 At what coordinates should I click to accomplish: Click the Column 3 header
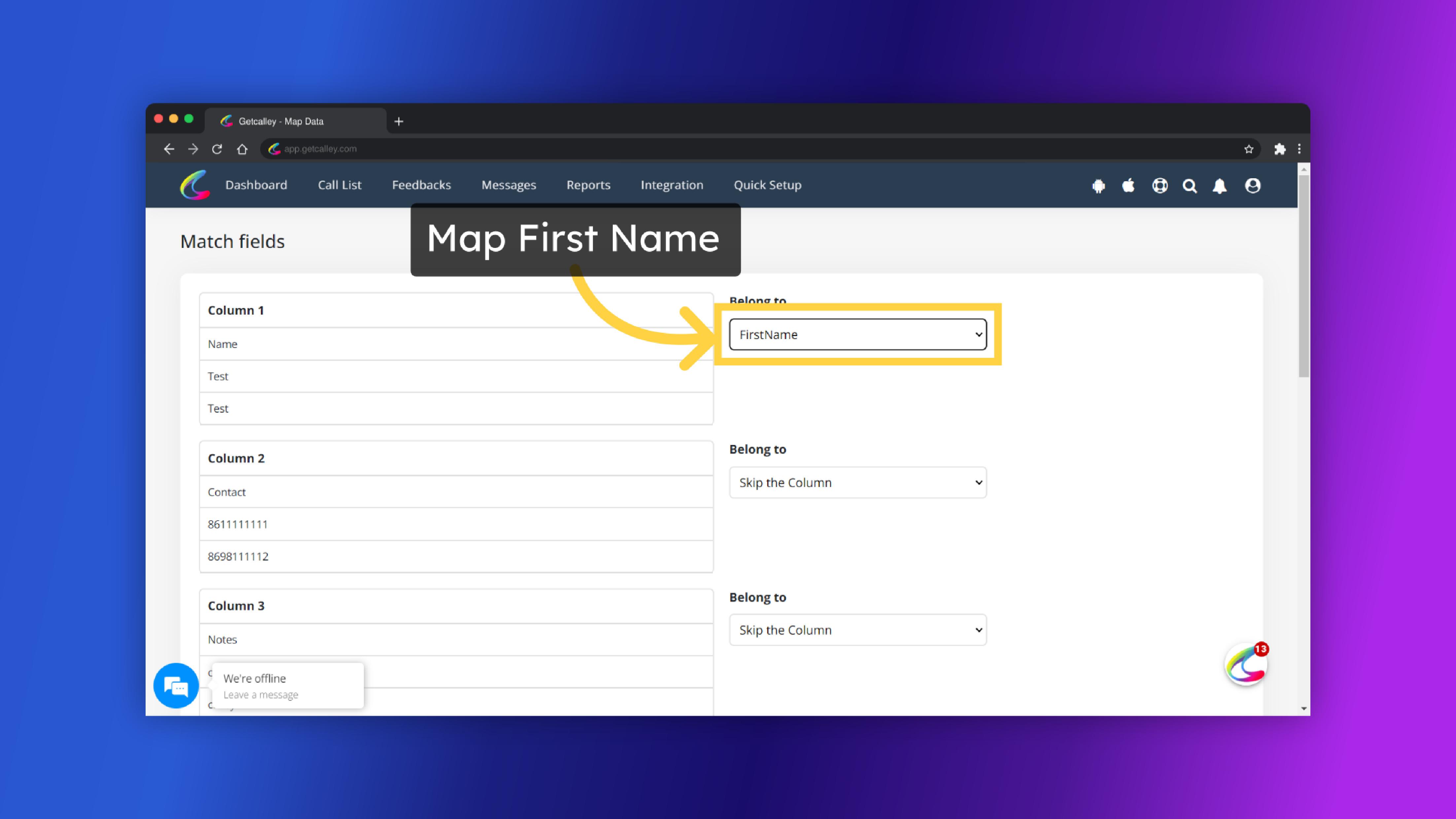[x=456, y=606]
